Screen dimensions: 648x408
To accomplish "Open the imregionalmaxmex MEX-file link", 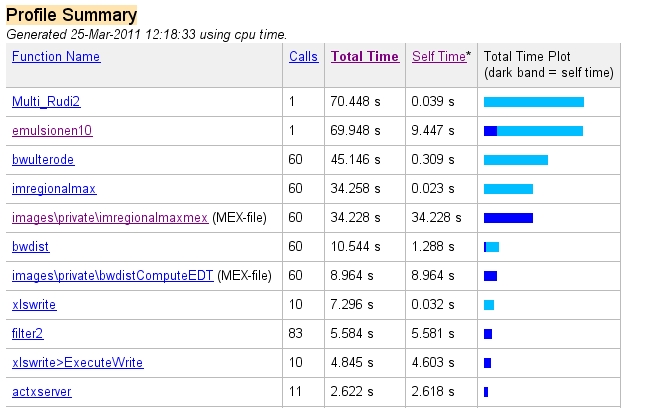I will 110,218.
